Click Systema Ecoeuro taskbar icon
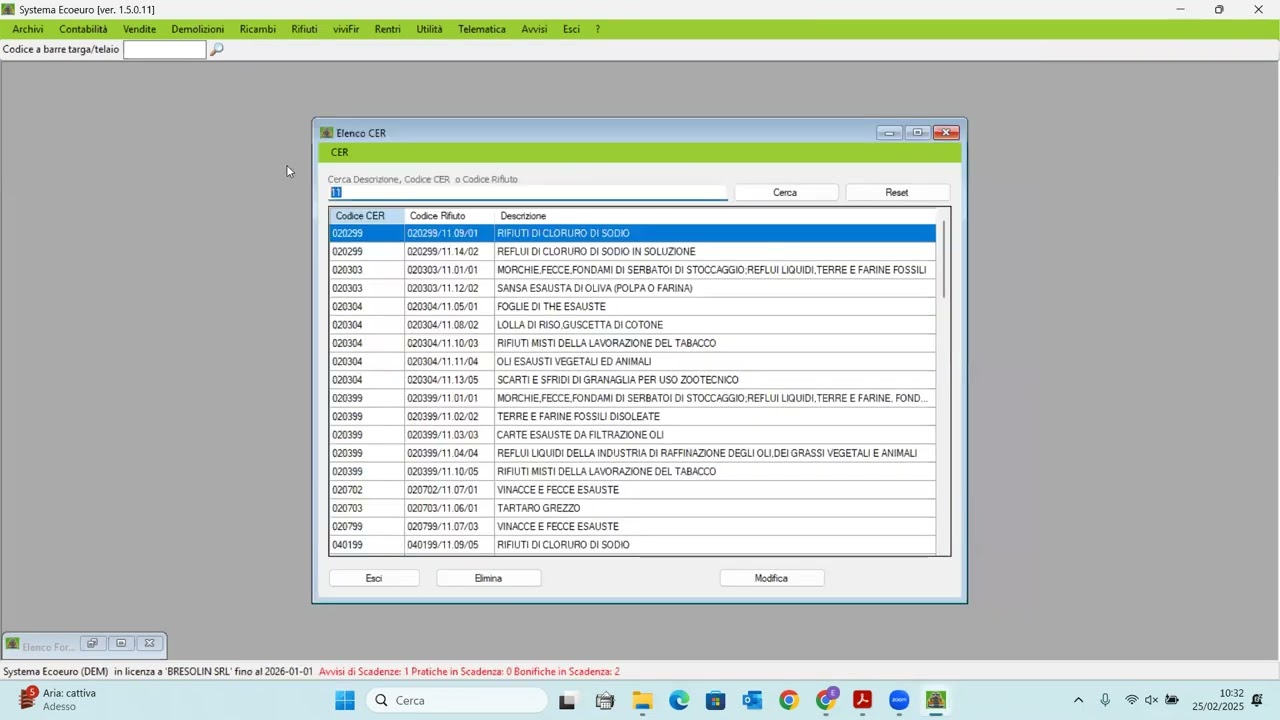This screenshot has width=1280, height=720. tap(936, 700)
